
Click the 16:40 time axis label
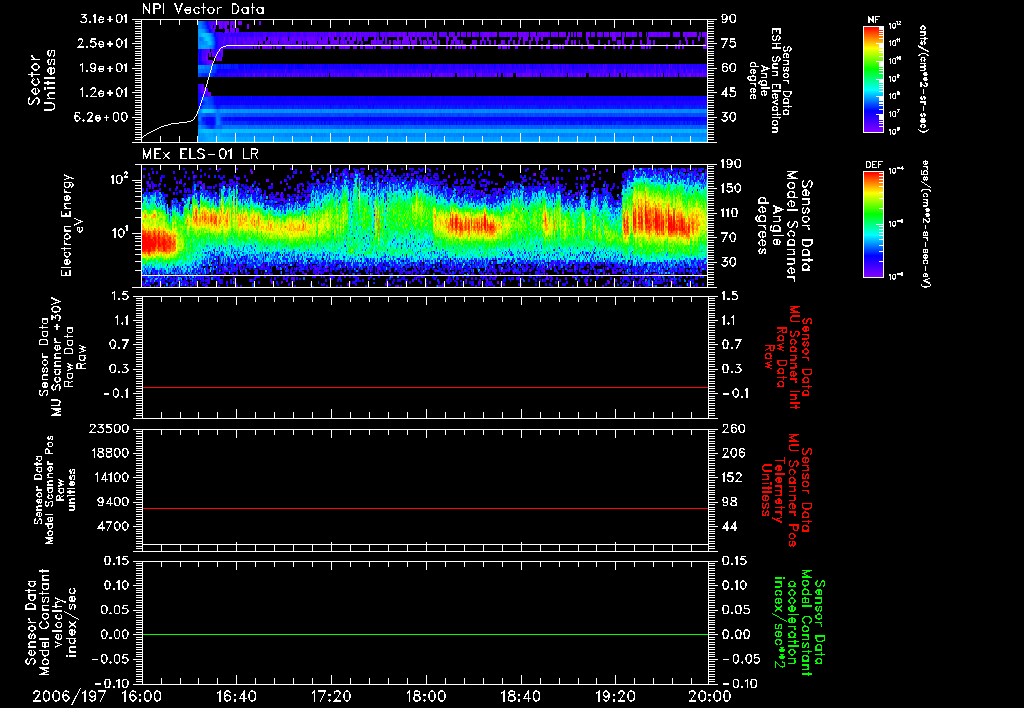pyautogui.click(x=236, y=696)
